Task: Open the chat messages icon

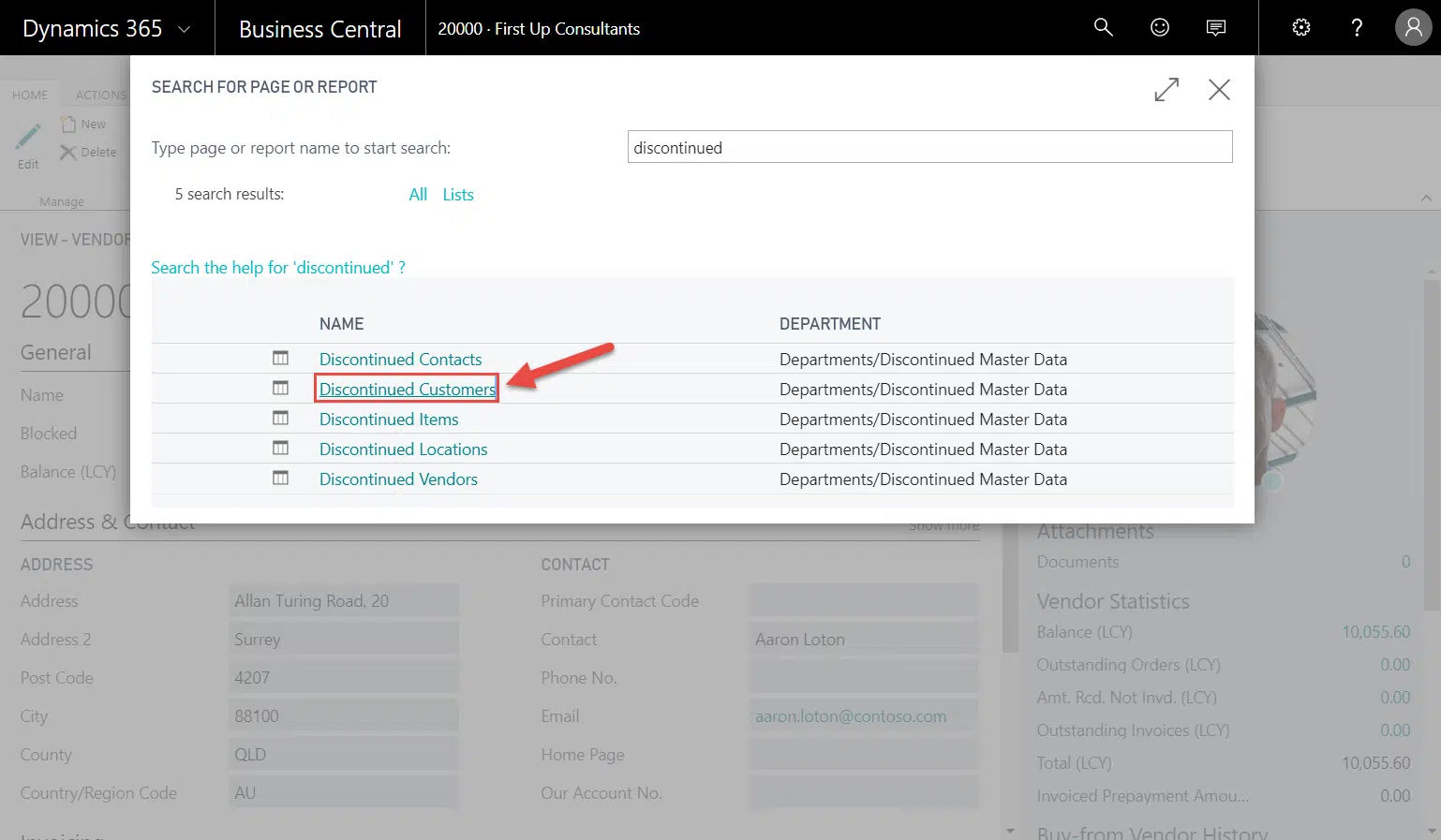Action: point(1215,28)
